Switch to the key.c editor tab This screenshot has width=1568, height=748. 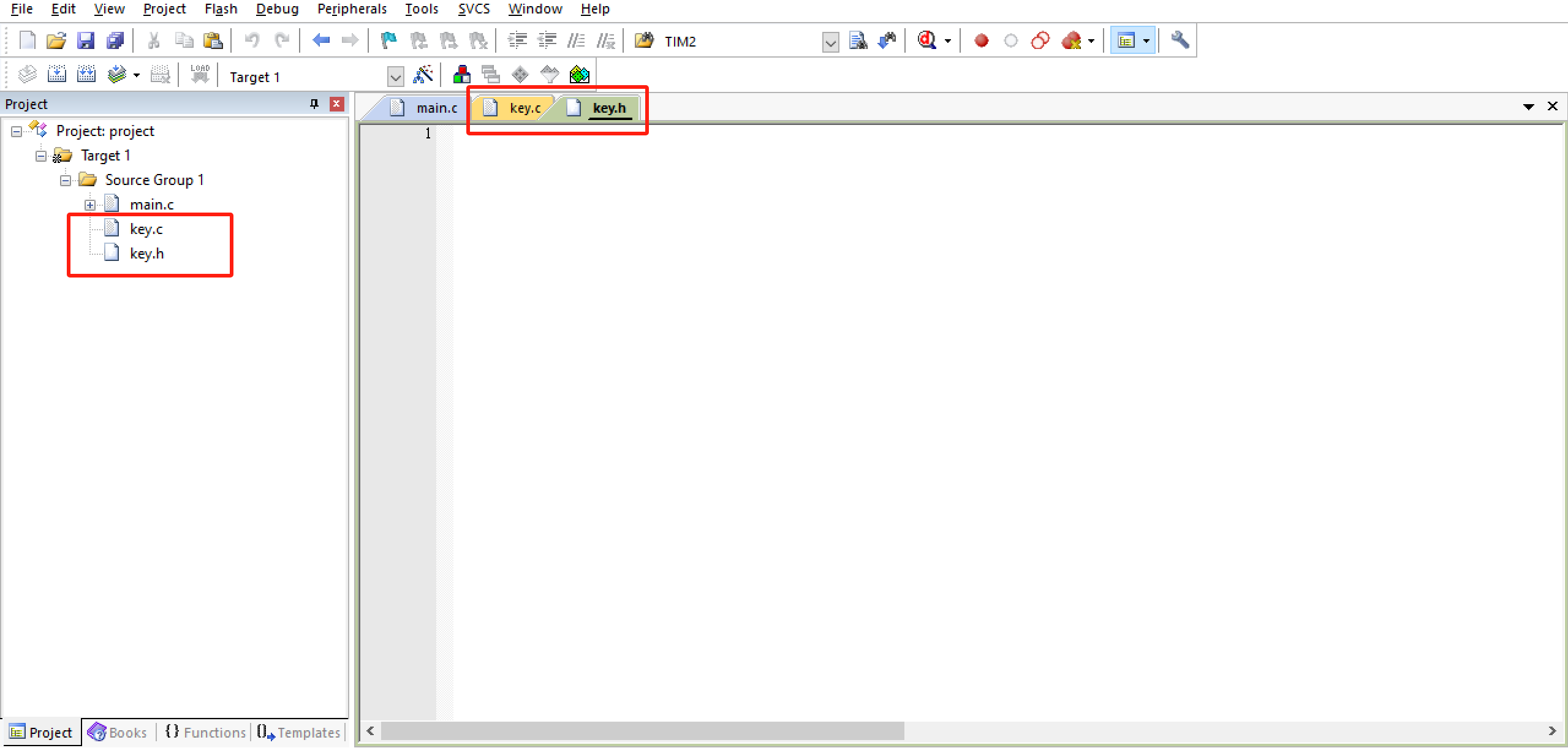pyautogui.click(x=525, y=108)
